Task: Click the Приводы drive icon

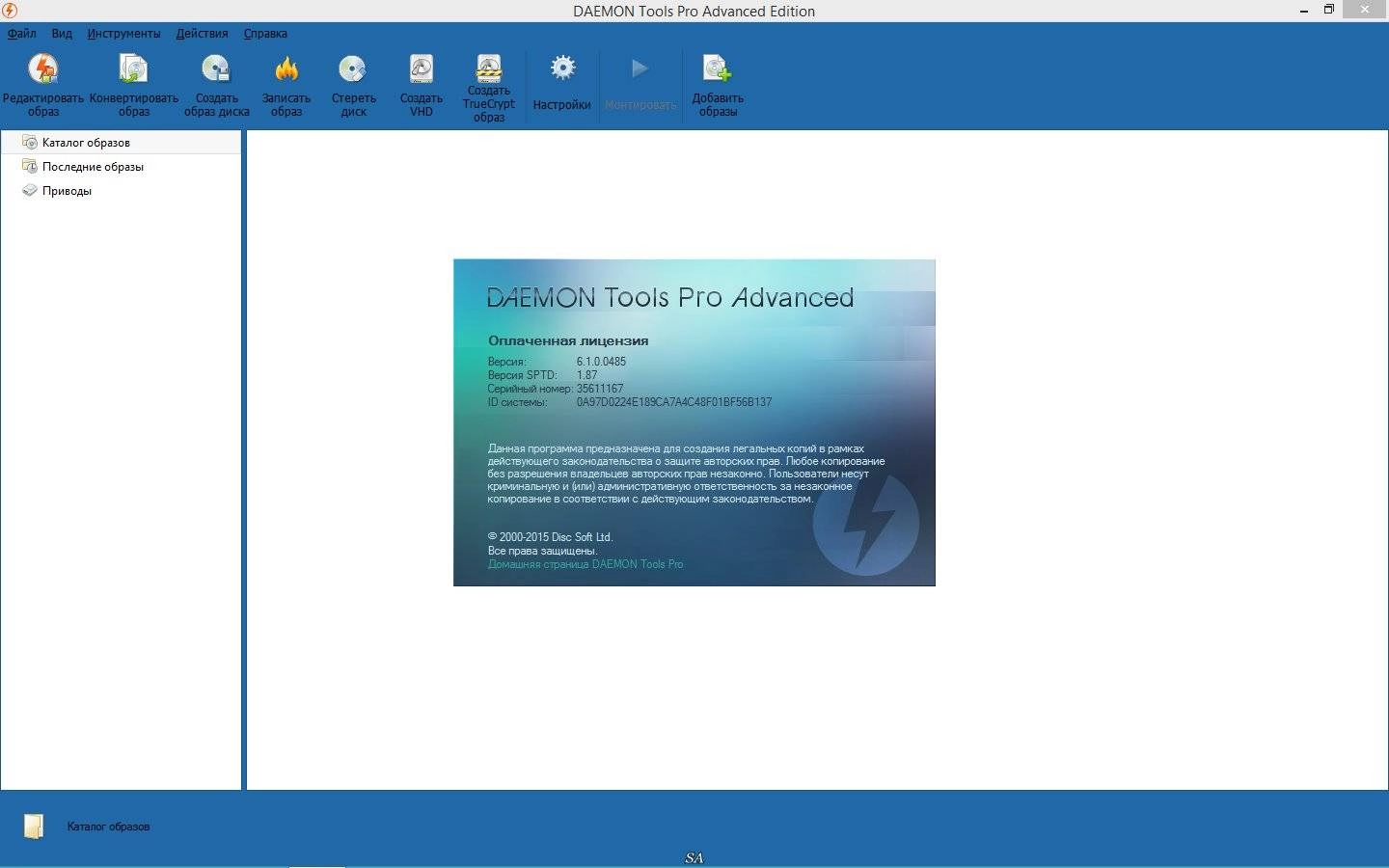Action: point(30,190)
